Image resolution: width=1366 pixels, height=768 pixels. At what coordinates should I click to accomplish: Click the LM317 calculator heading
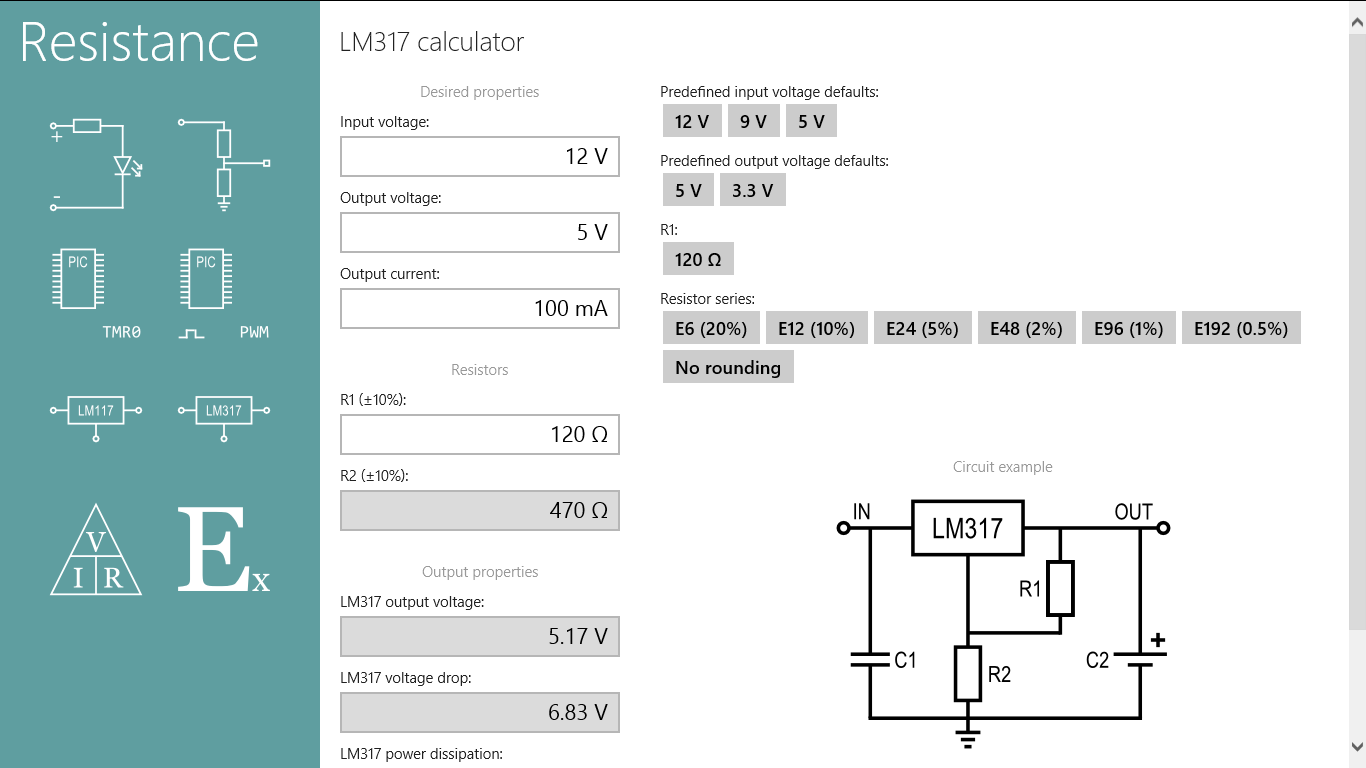pyautogui.click(x=432, y=42)
